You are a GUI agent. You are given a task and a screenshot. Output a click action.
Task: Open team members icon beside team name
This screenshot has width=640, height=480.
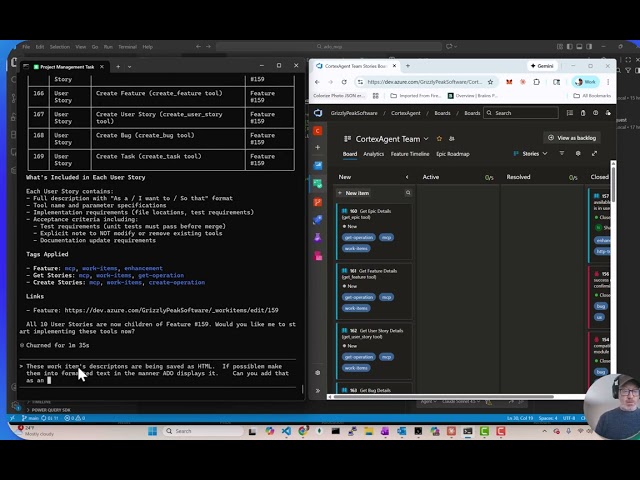click(x=452, y=139)
